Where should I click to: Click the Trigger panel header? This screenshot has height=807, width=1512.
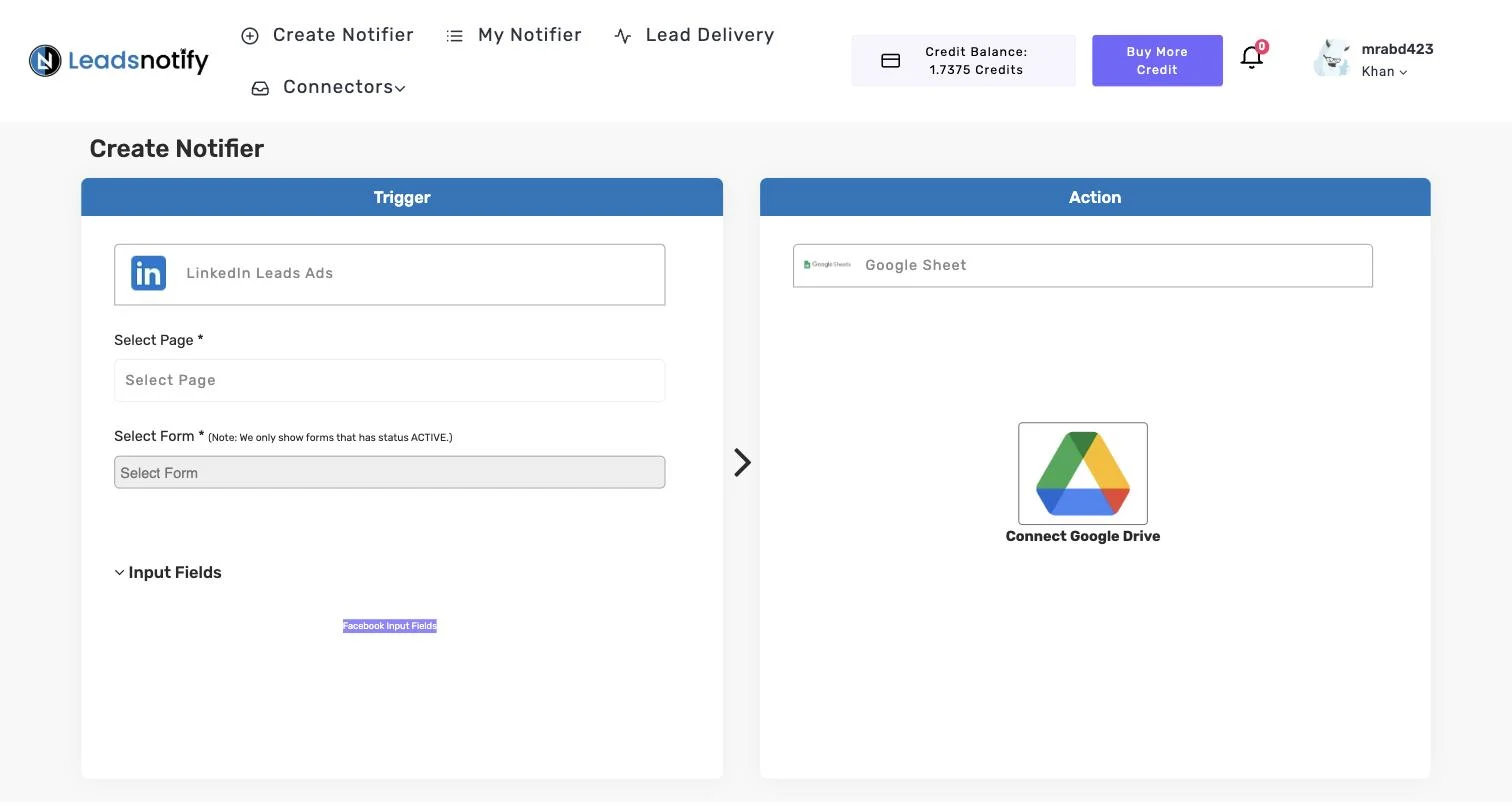coord(402,197)
